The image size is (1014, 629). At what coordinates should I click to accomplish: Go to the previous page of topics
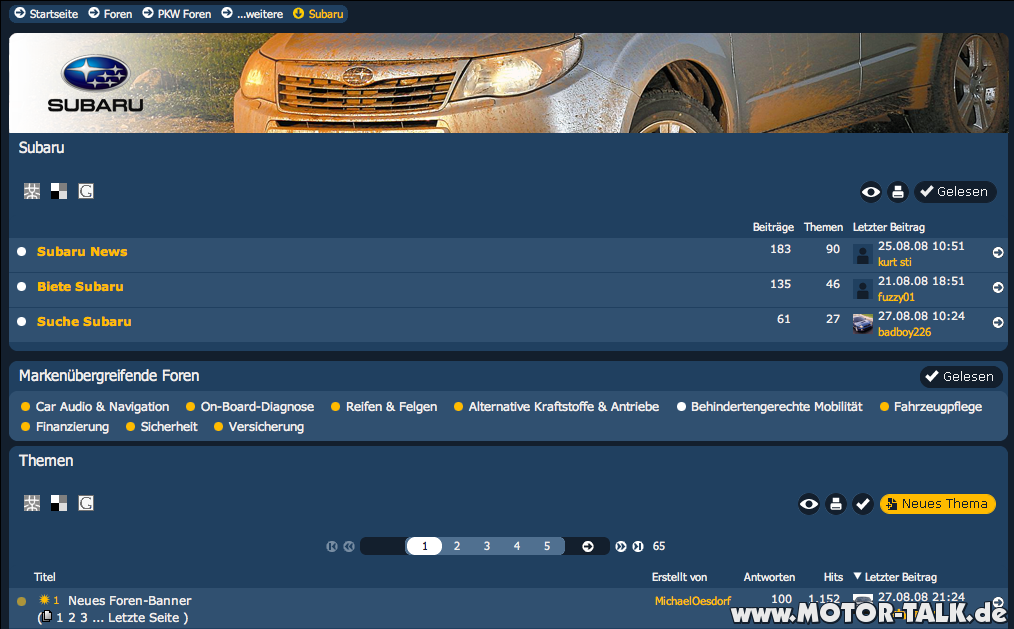point(349,547)
